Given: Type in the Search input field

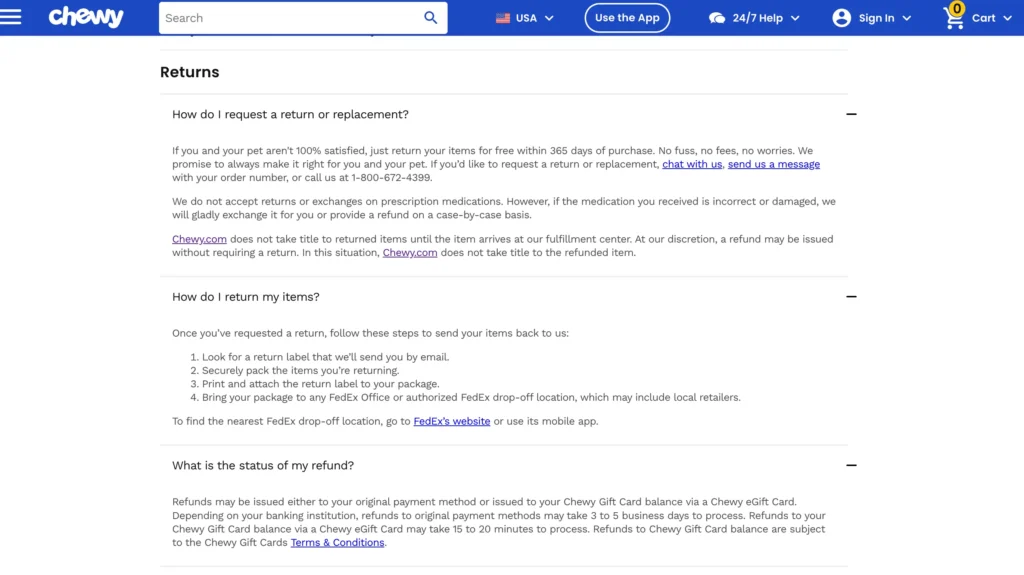Looking at the screenshot, I should [290, 18].
